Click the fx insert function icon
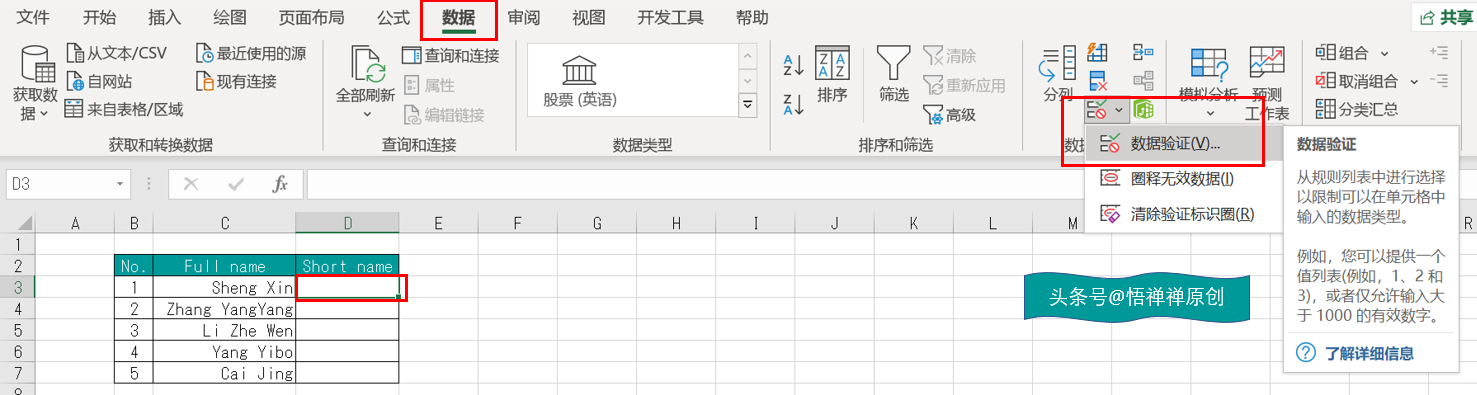1477x395 pixels. (x=281, y=184)
